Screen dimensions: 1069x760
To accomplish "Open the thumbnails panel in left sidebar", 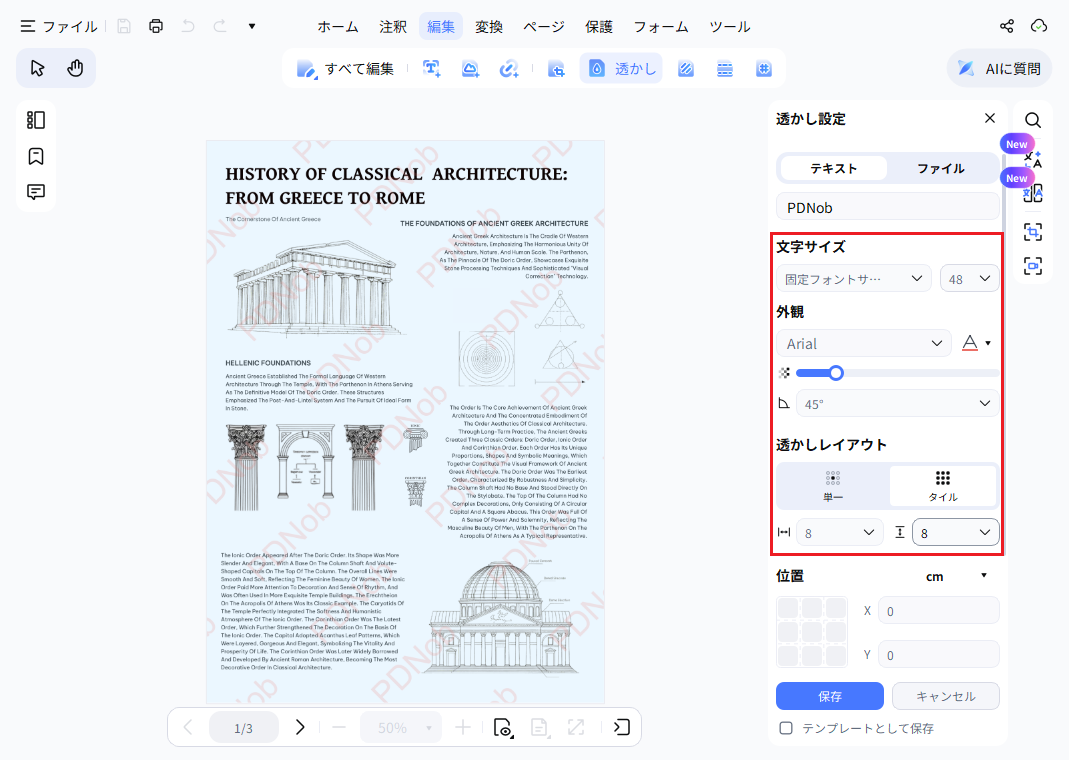I will click(x=36, y=120).
